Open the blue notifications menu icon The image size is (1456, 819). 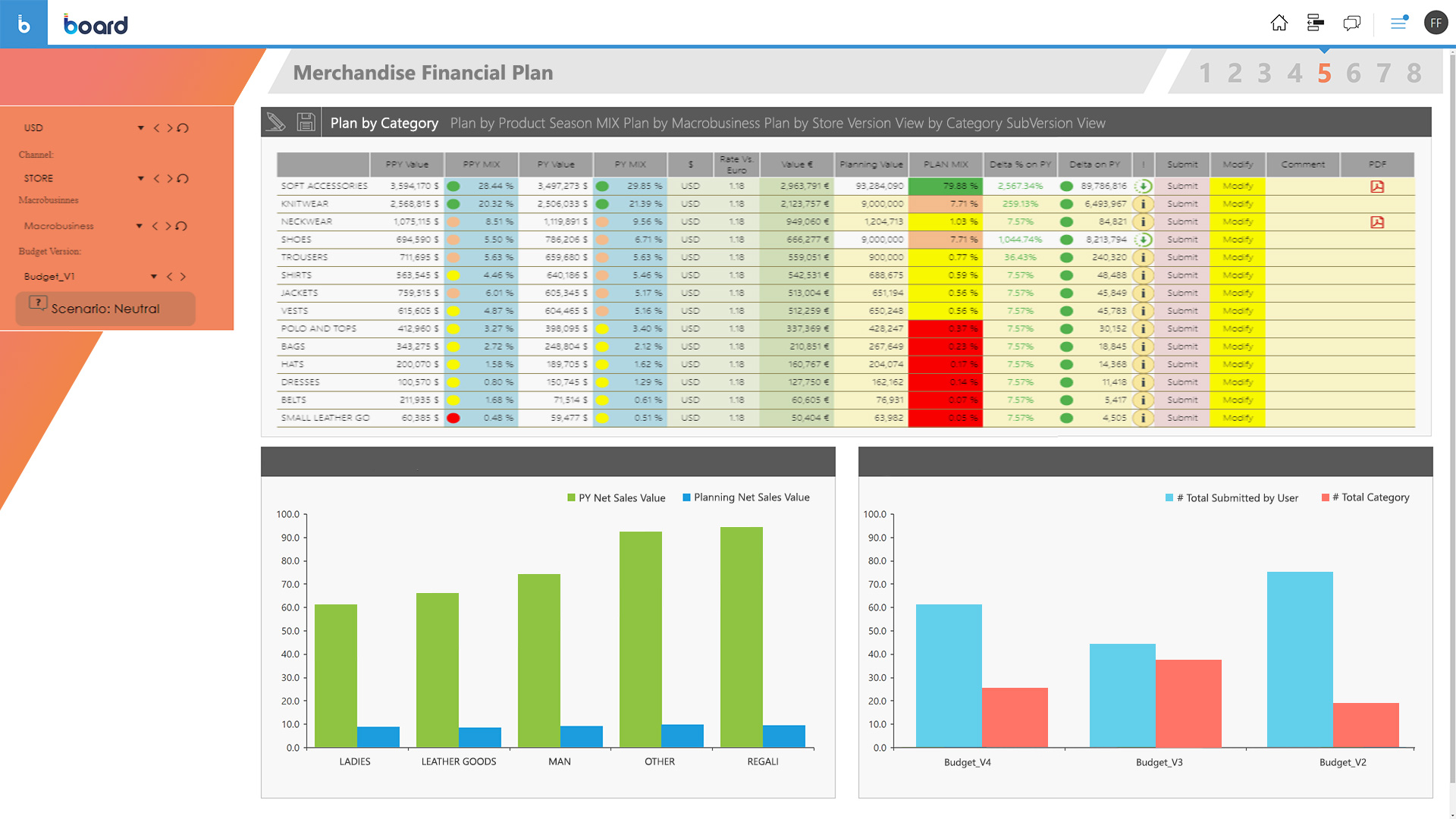tap(1399, 23)
